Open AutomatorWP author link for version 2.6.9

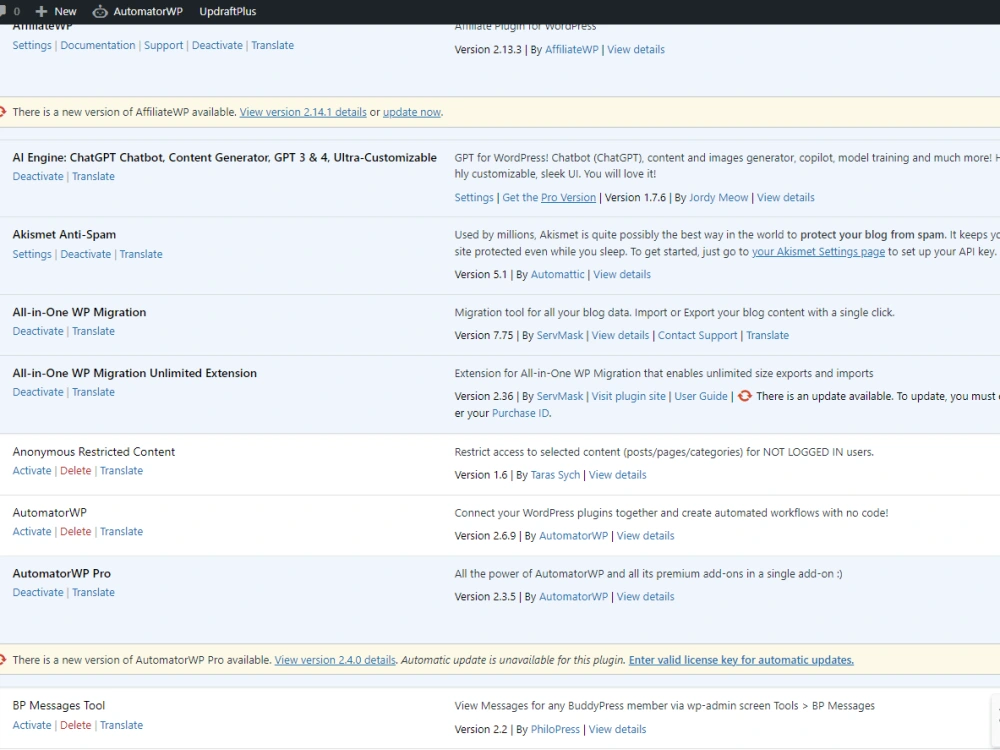[573, 536]
